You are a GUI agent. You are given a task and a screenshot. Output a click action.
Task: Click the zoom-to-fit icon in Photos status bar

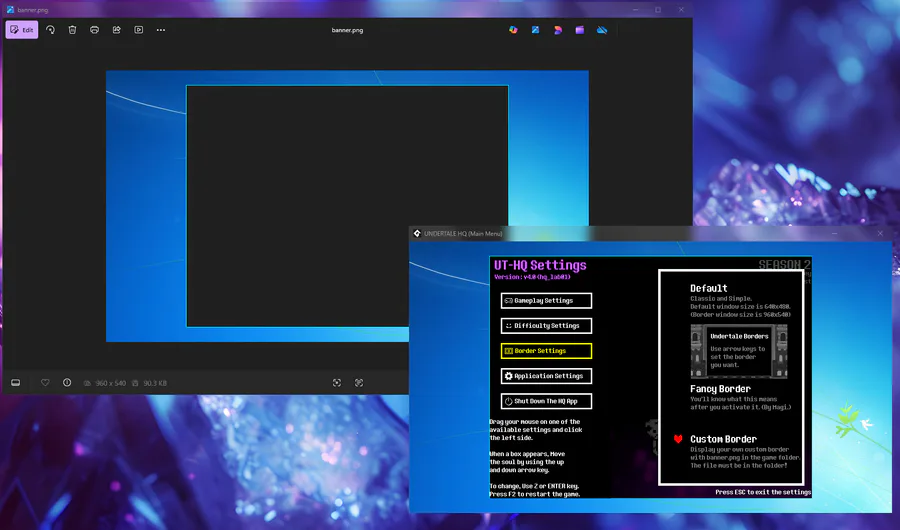point(337,383)
